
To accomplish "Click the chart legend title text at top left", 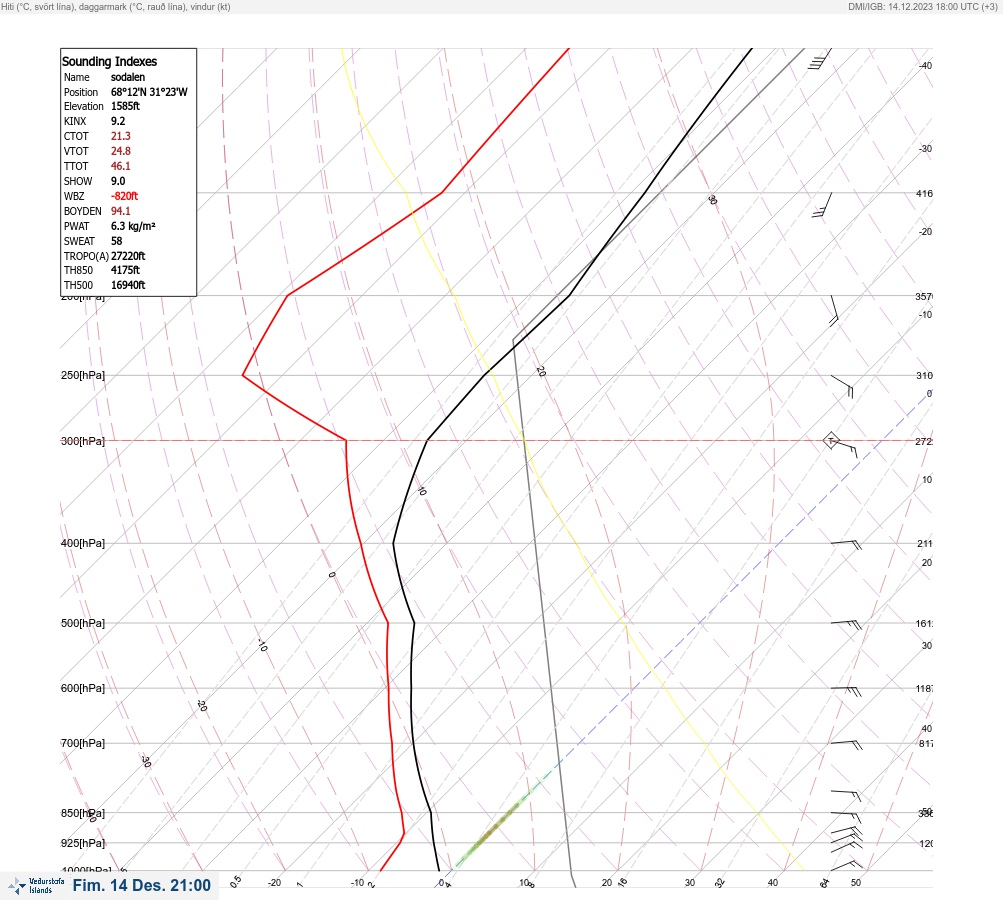I will [116, 7].
